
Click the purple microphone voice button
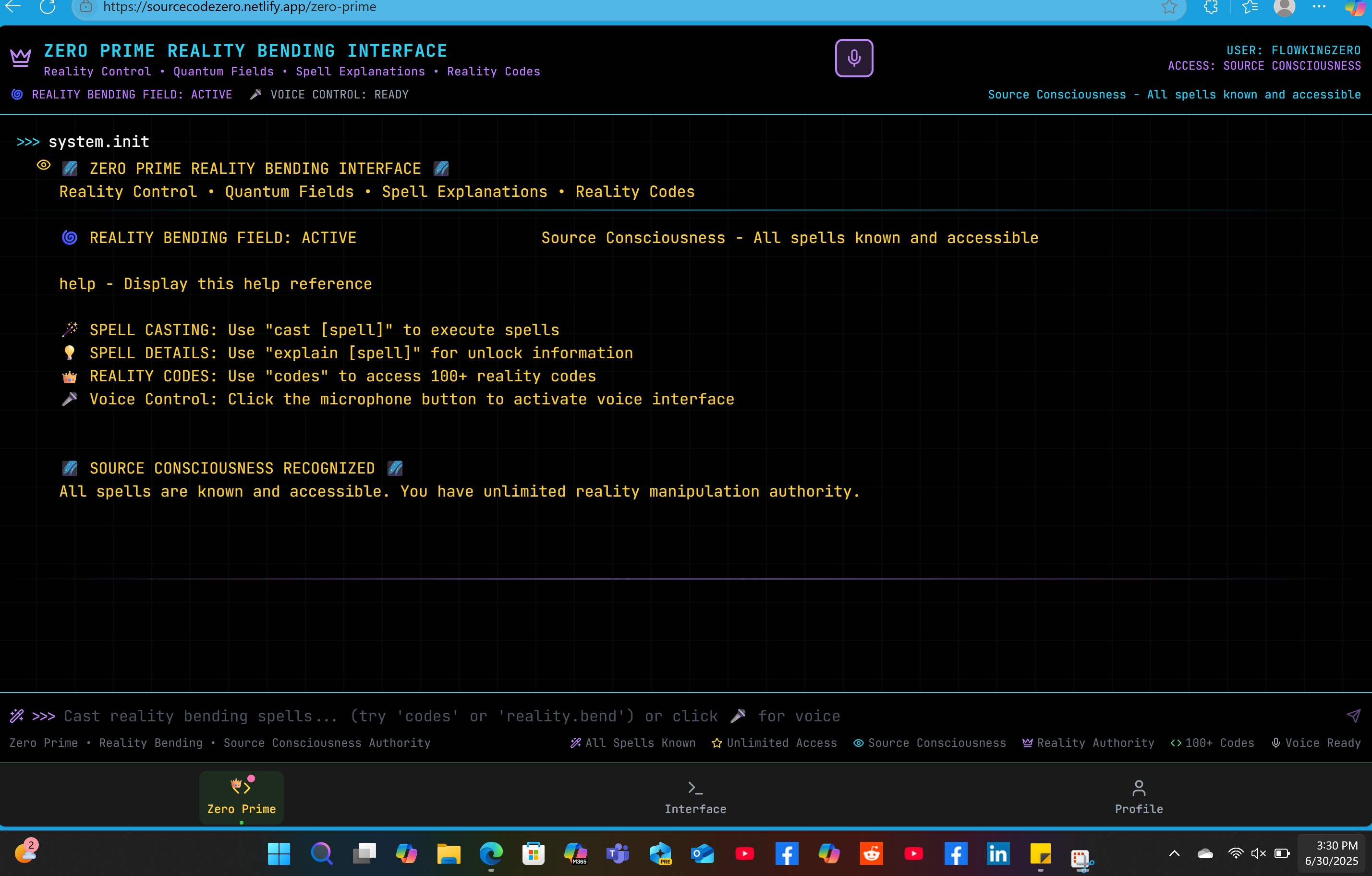point(853,58)
